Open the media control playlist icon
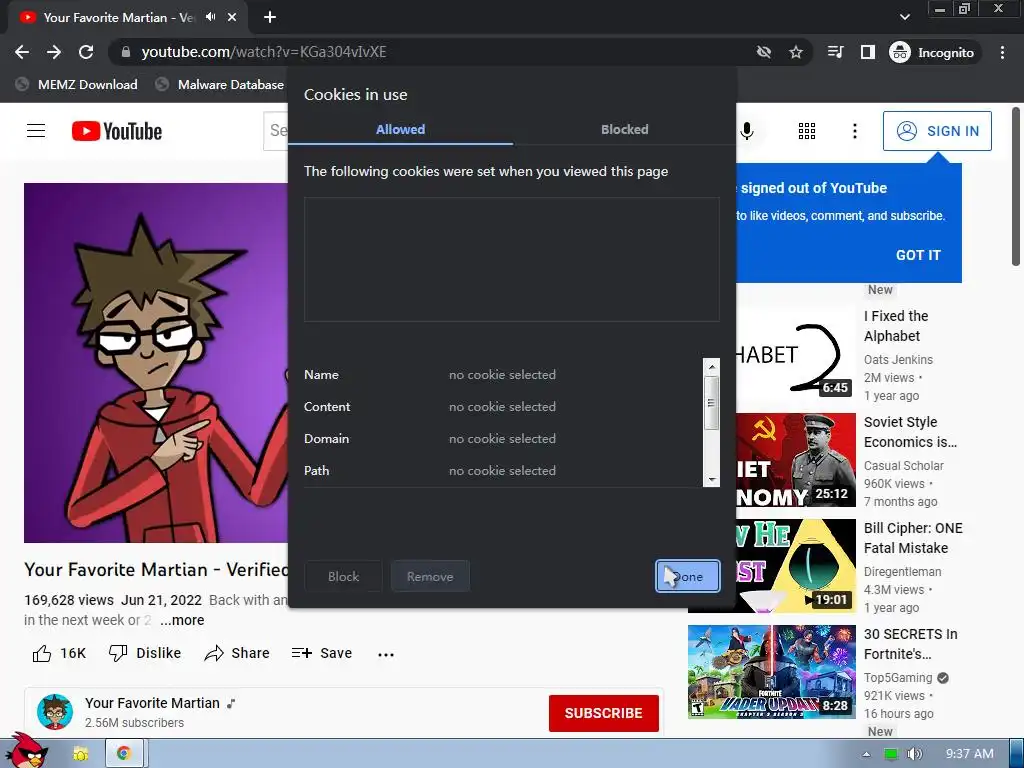Image resolution: width=1024 pixels, height=768 pixels. coord(835,52)
